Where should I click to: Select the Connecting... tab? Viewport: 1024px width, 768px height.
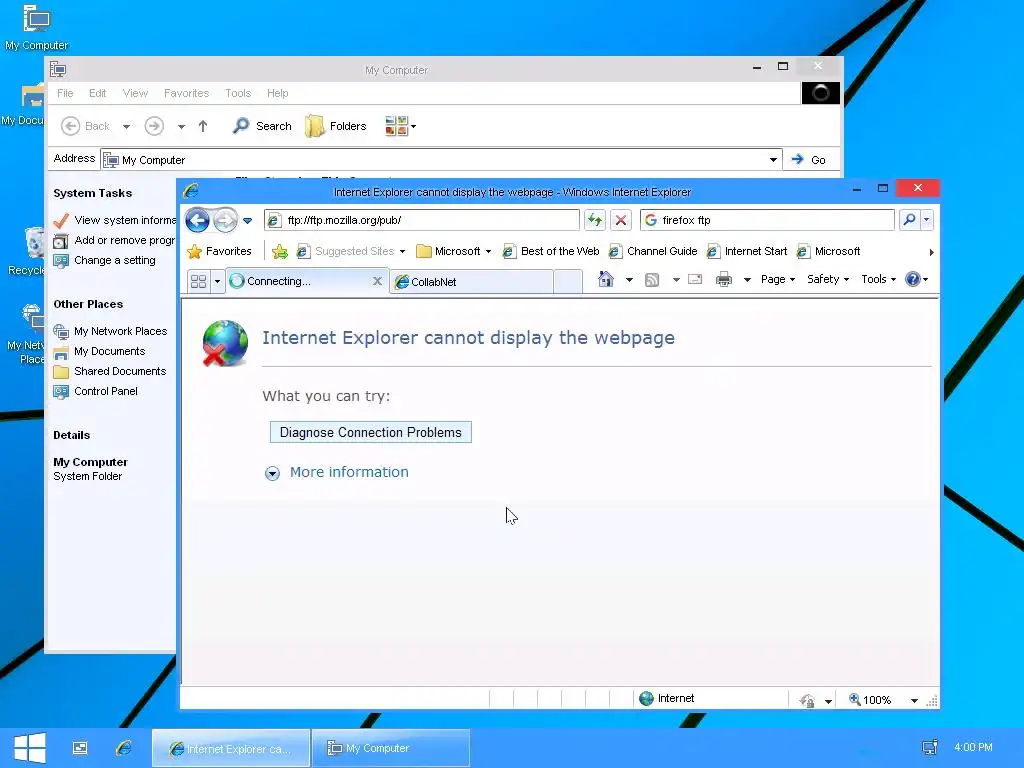pos(300,281)
